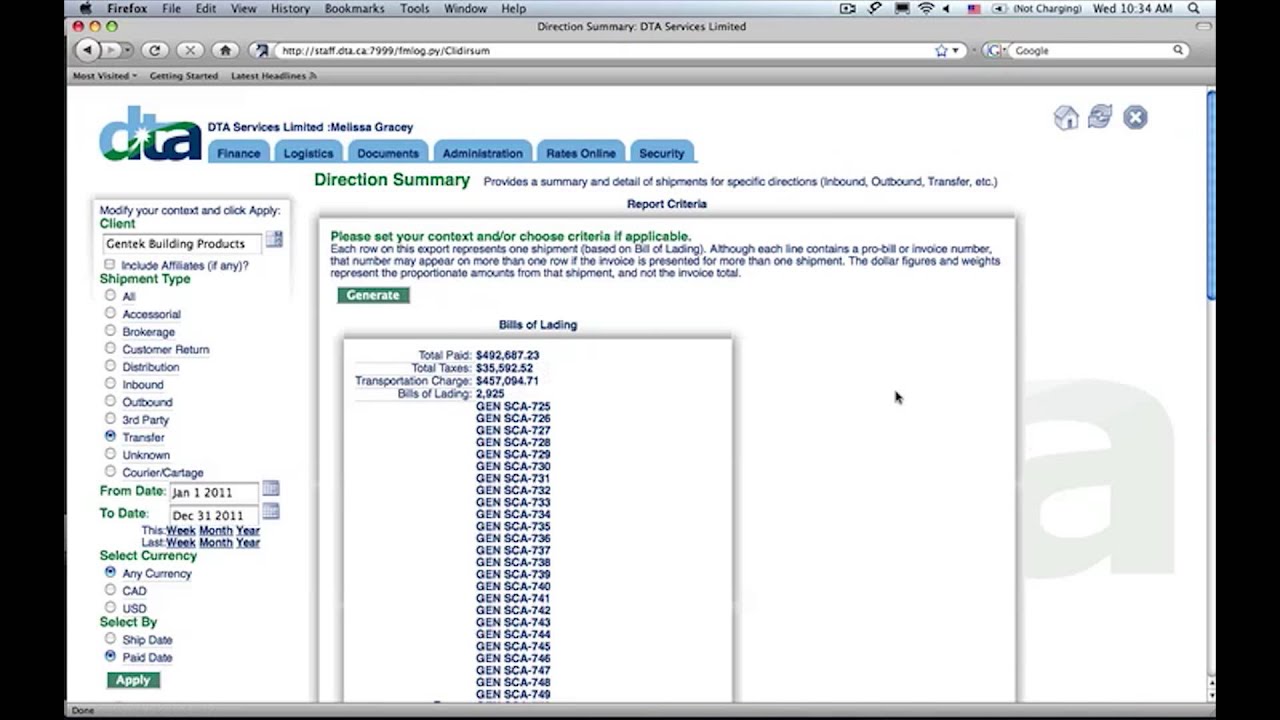Click the To Date input field
The image size is (1280, 720).
(x=214, y=515)
